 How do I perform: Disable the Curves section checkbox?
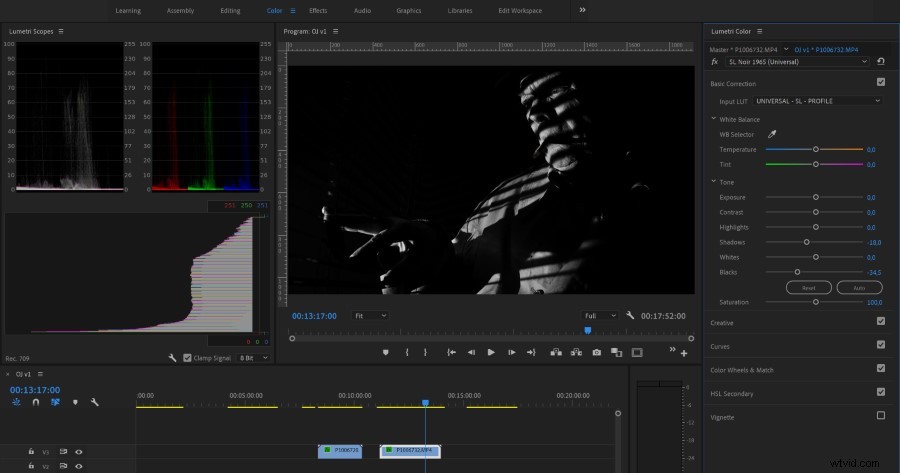(x=881, y=344)
